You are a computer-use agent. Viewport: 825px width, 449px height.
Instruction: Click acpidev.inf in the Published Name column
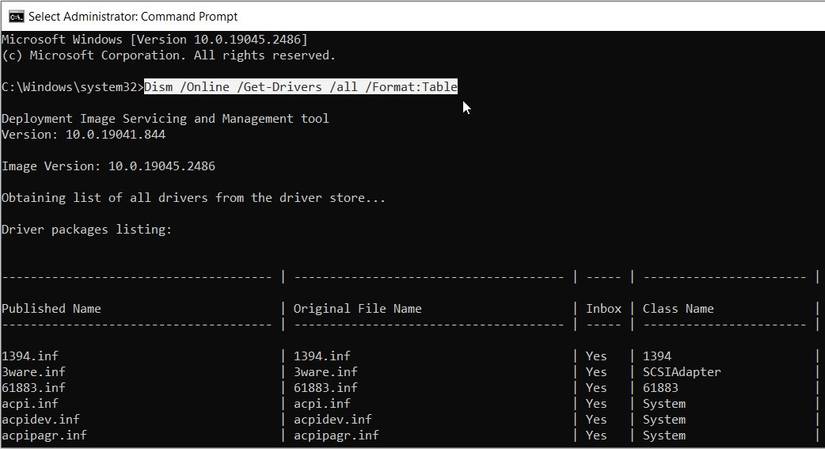pyautogui.click(x=41, y=420)
